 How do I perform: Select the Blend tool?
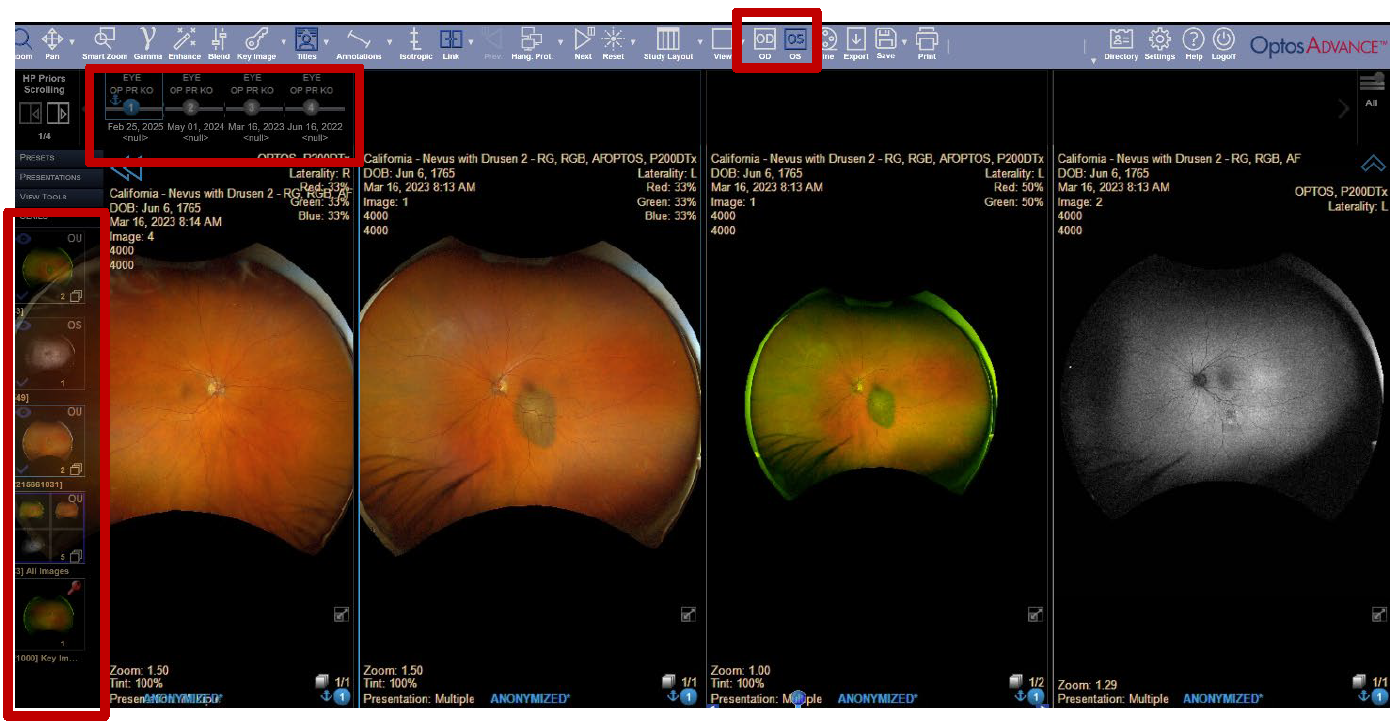pos(219,39)
